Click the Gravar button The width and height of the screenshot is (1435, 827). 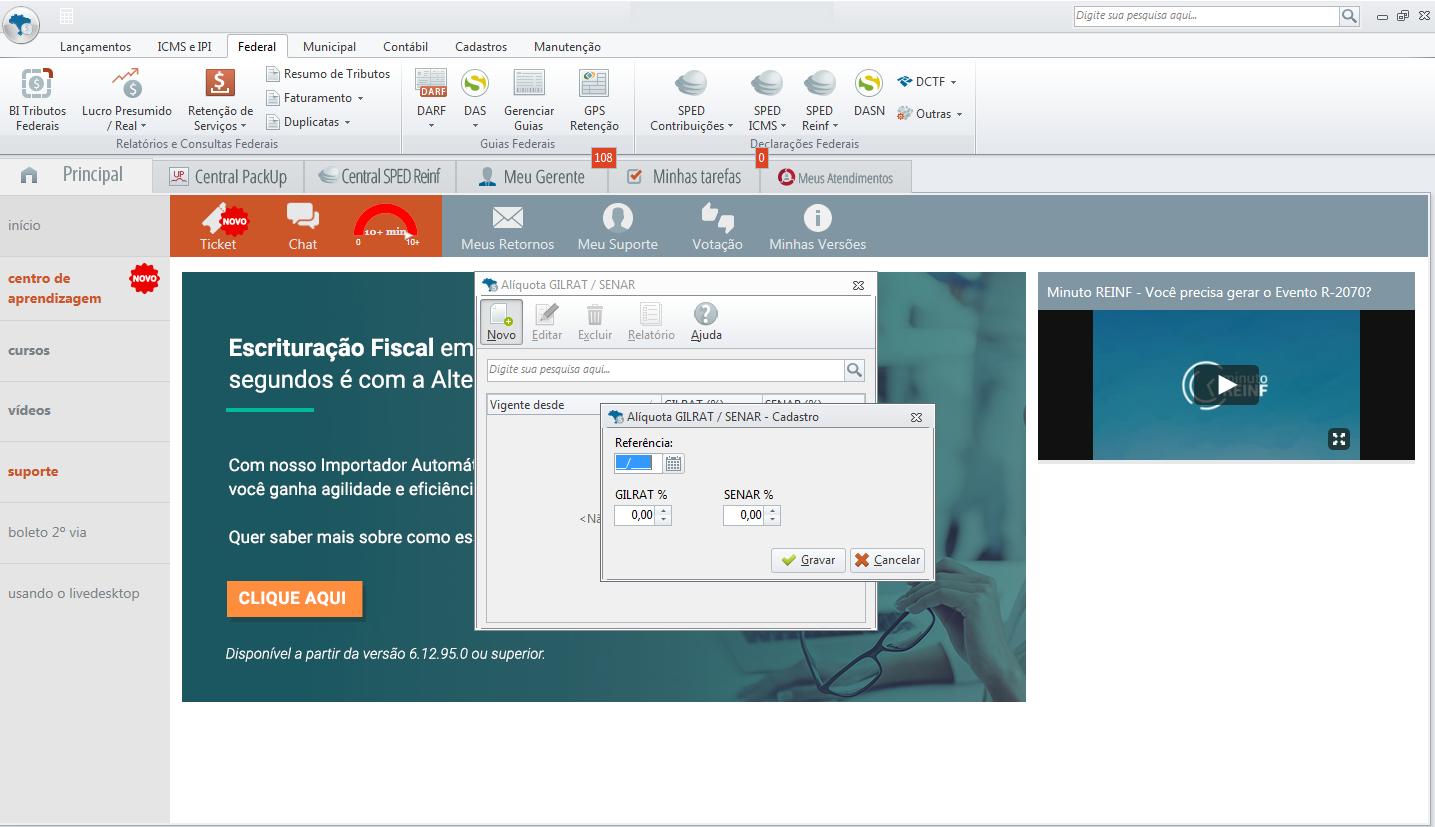[808, 560]
